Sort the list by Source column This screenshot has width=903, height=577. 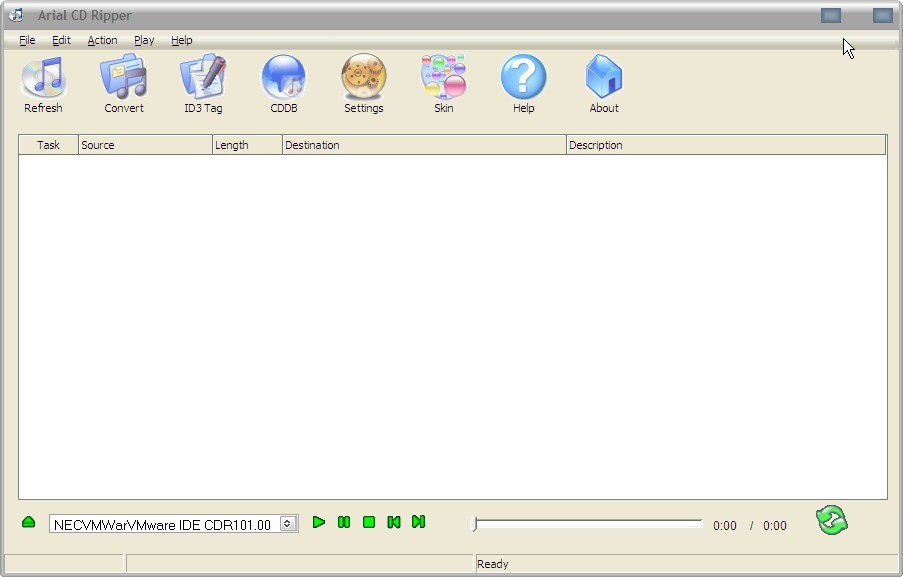tap(145, 145)
